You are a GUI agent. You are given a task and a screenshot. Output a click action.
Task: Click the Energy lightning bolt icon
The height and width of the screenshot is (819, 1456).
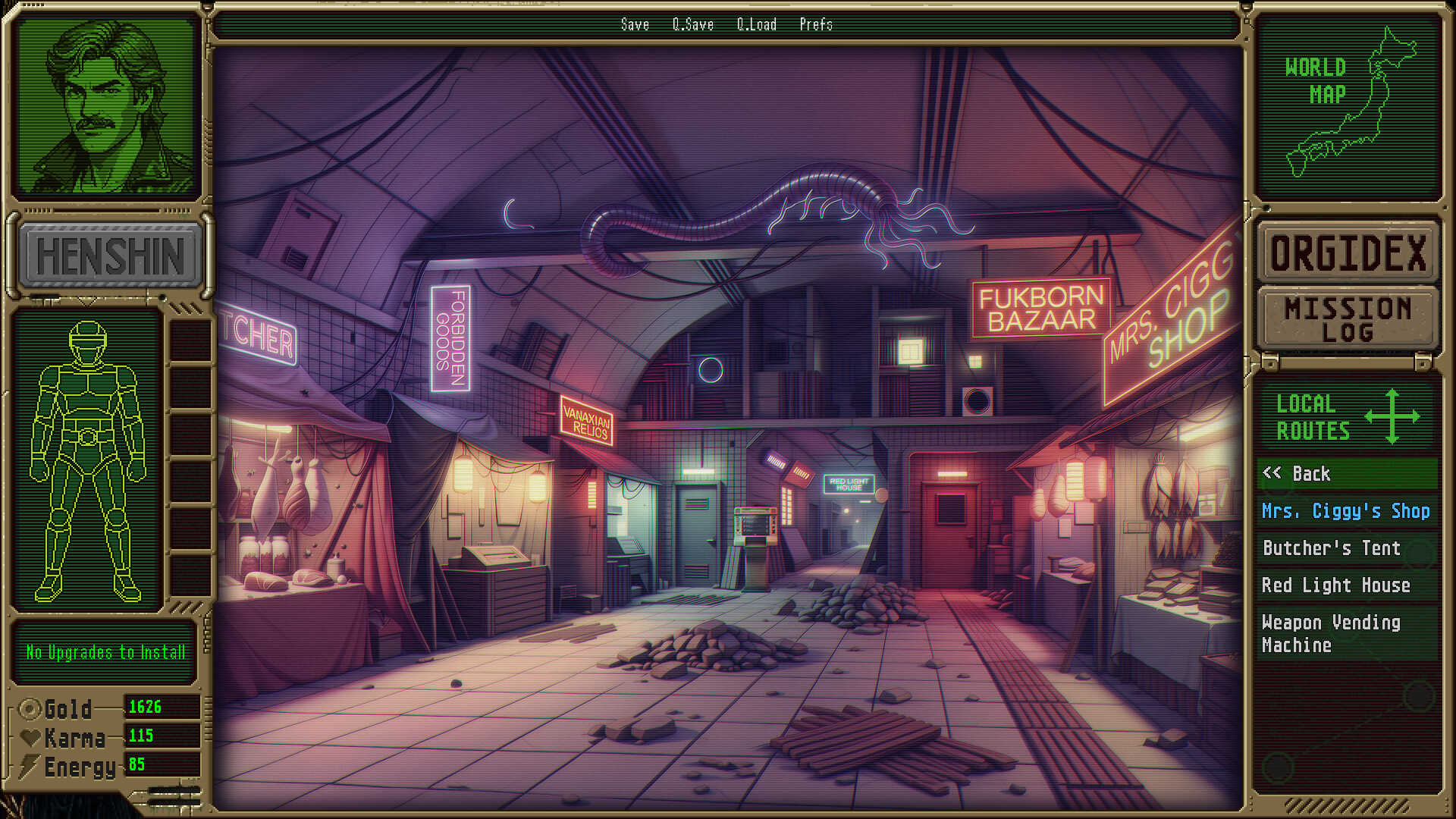pyautogui.click(x=29, y=767)
